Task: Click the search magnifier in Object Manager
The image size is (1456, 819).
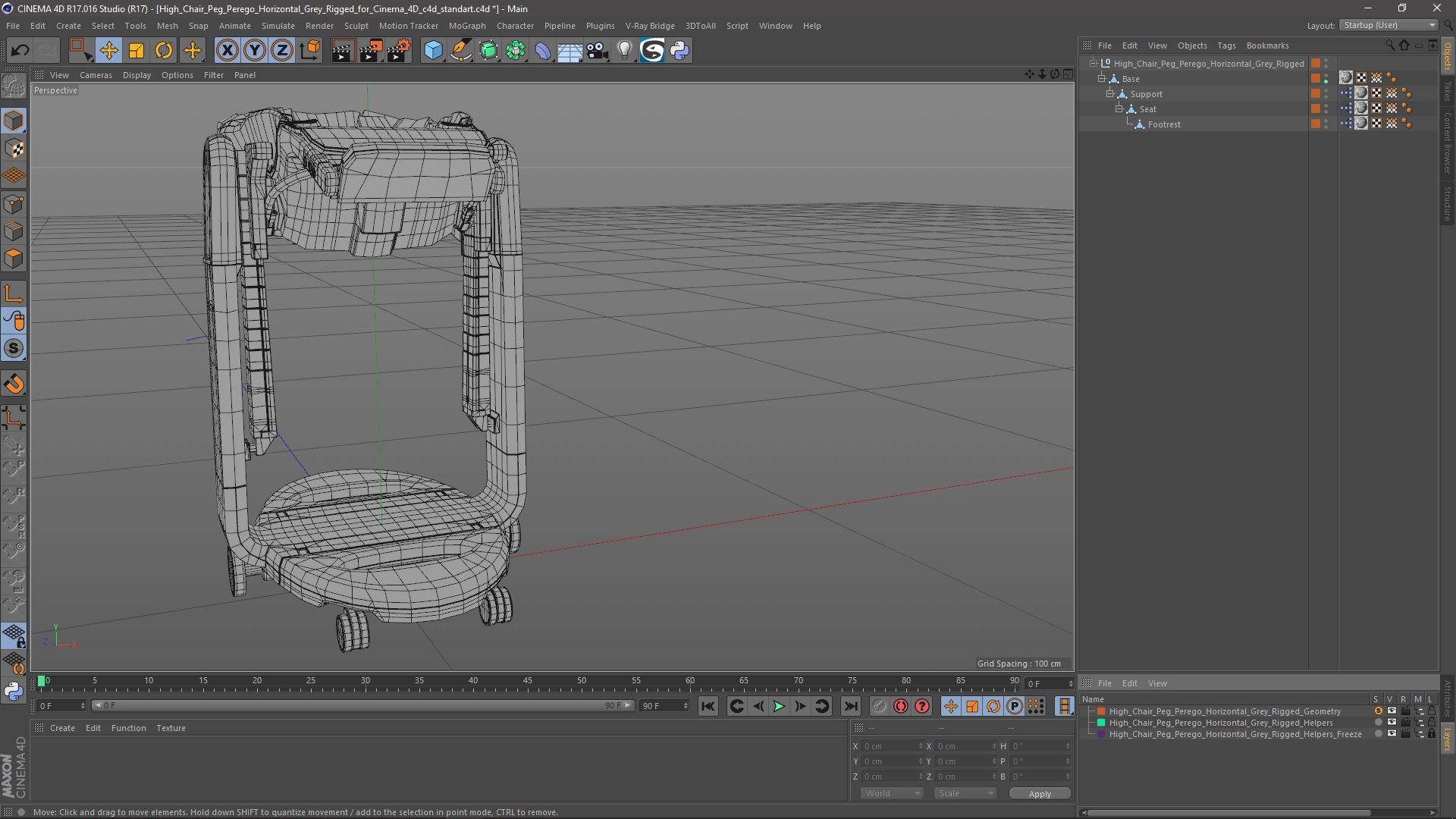Action: pyautogui.click(x=1389, y=45)
